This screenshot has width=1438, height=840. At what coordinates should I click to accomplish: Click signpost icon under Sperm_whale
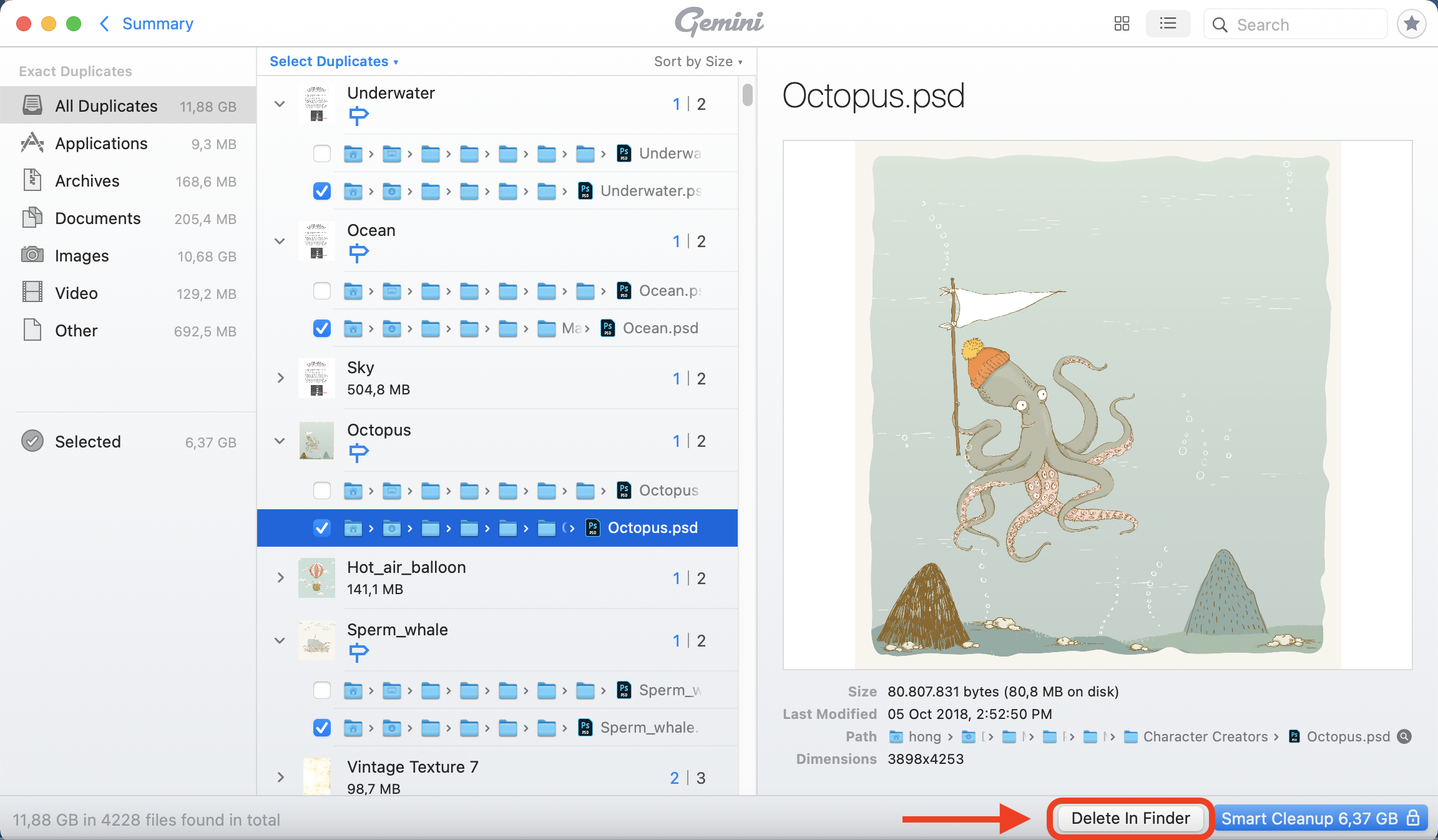(358, 652)
